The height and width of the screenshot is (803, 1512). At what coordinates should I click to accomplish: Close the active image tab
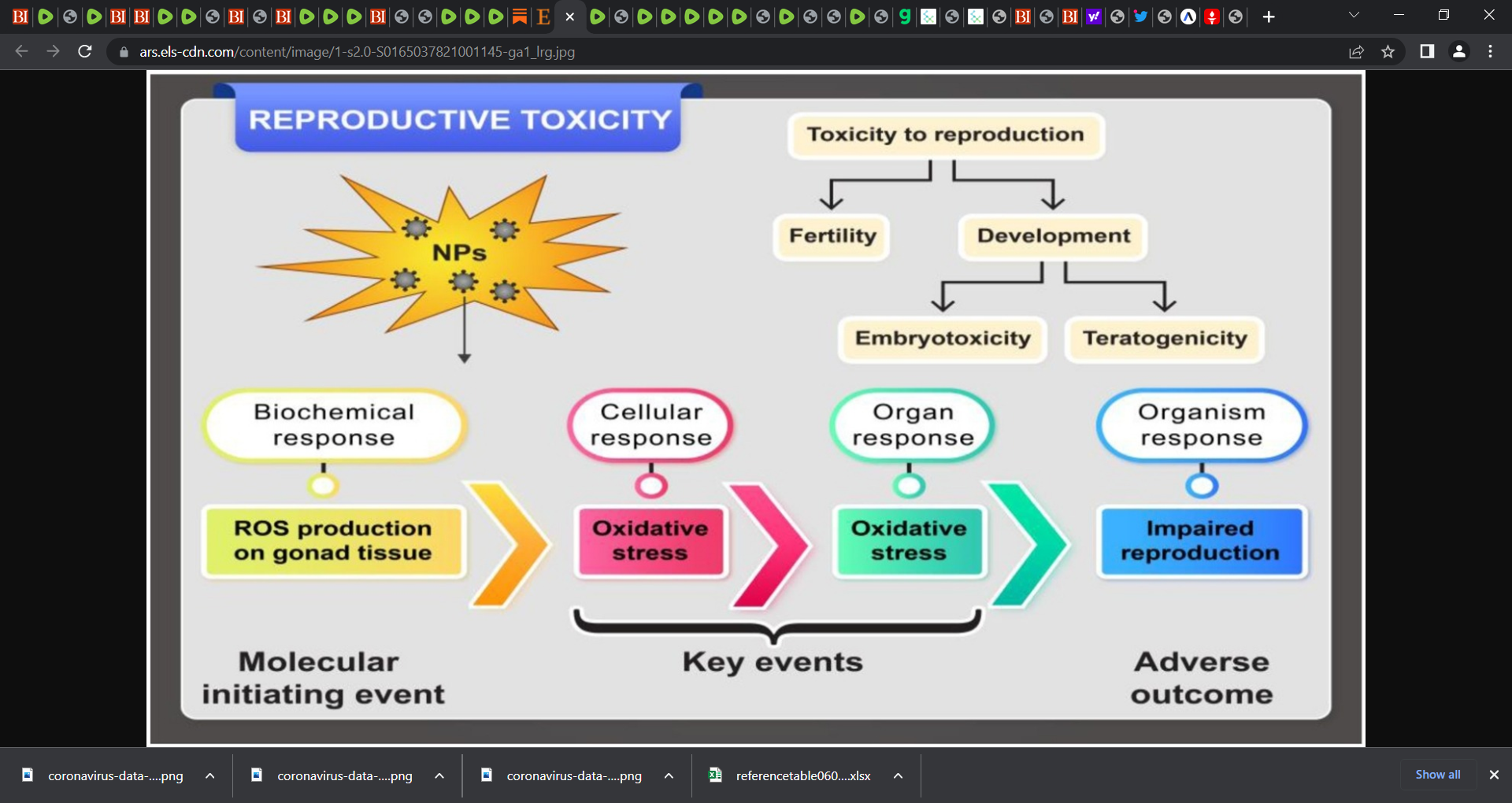pos(570,17)
